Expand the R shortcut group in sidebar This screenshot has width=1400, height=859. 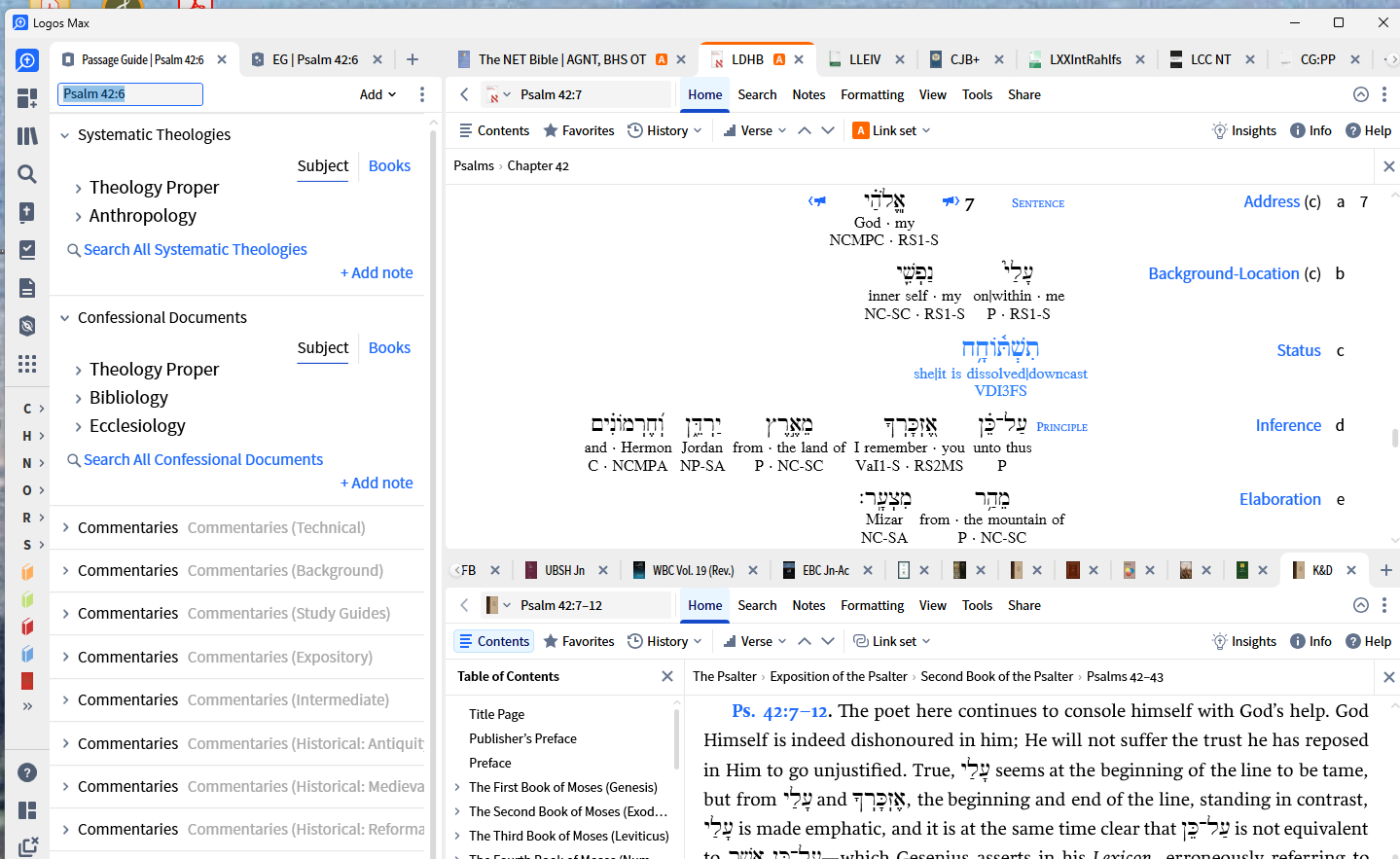33,518
